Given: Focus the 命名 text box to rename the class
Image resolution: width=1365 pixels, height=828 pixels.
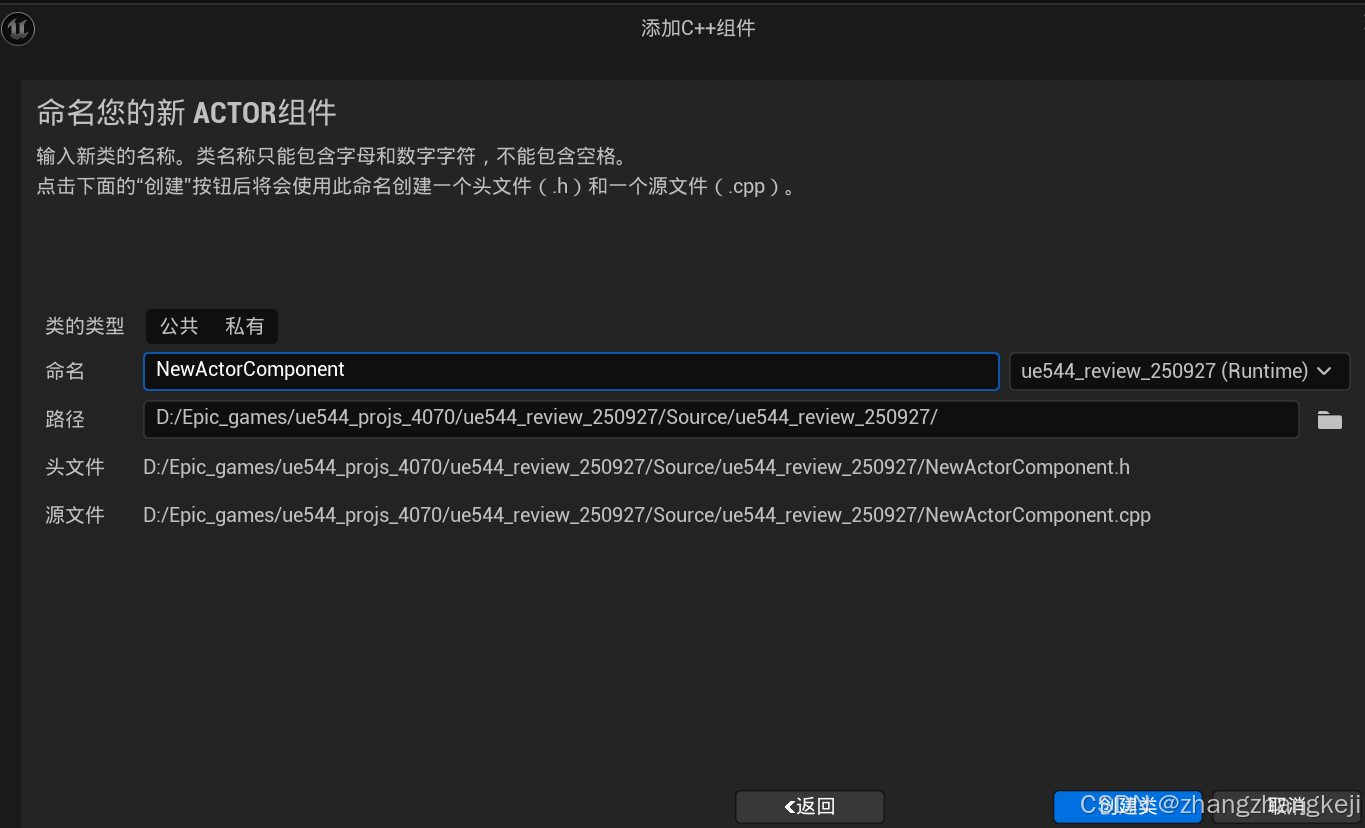Looking at the screenshot, I should point(570,370).
